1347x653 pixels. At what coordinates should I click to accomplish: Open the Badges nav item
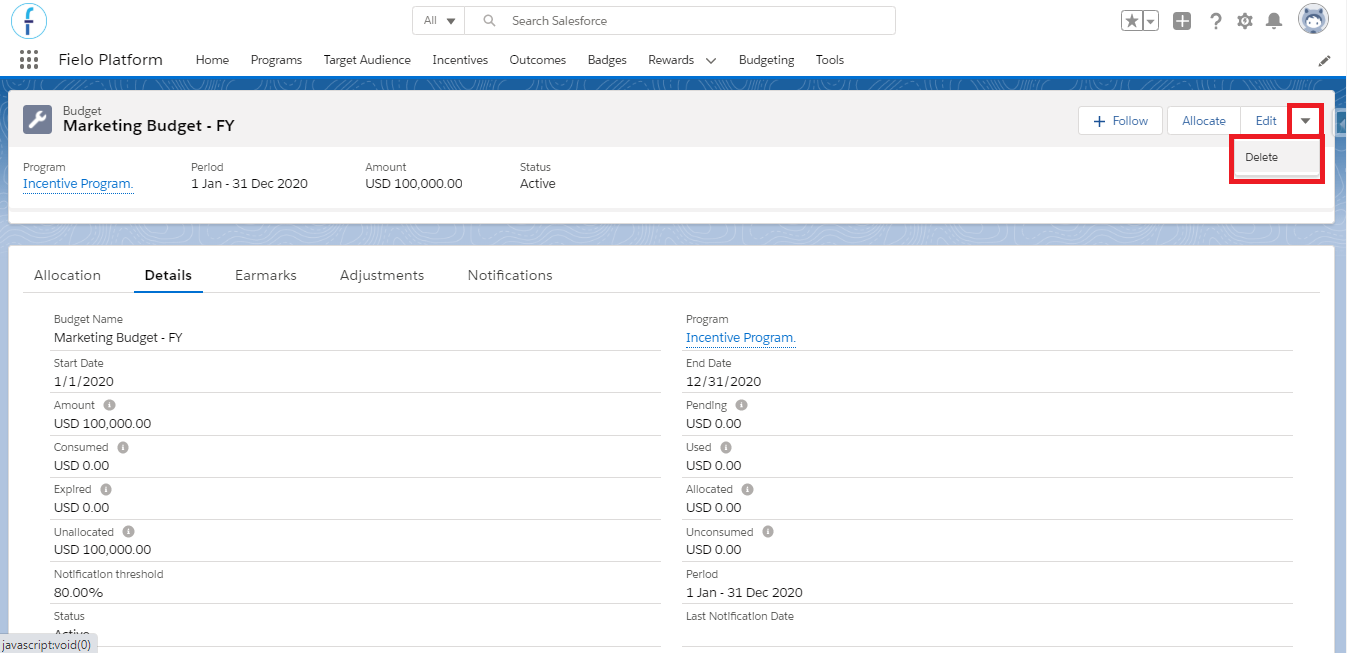point(607,60)
